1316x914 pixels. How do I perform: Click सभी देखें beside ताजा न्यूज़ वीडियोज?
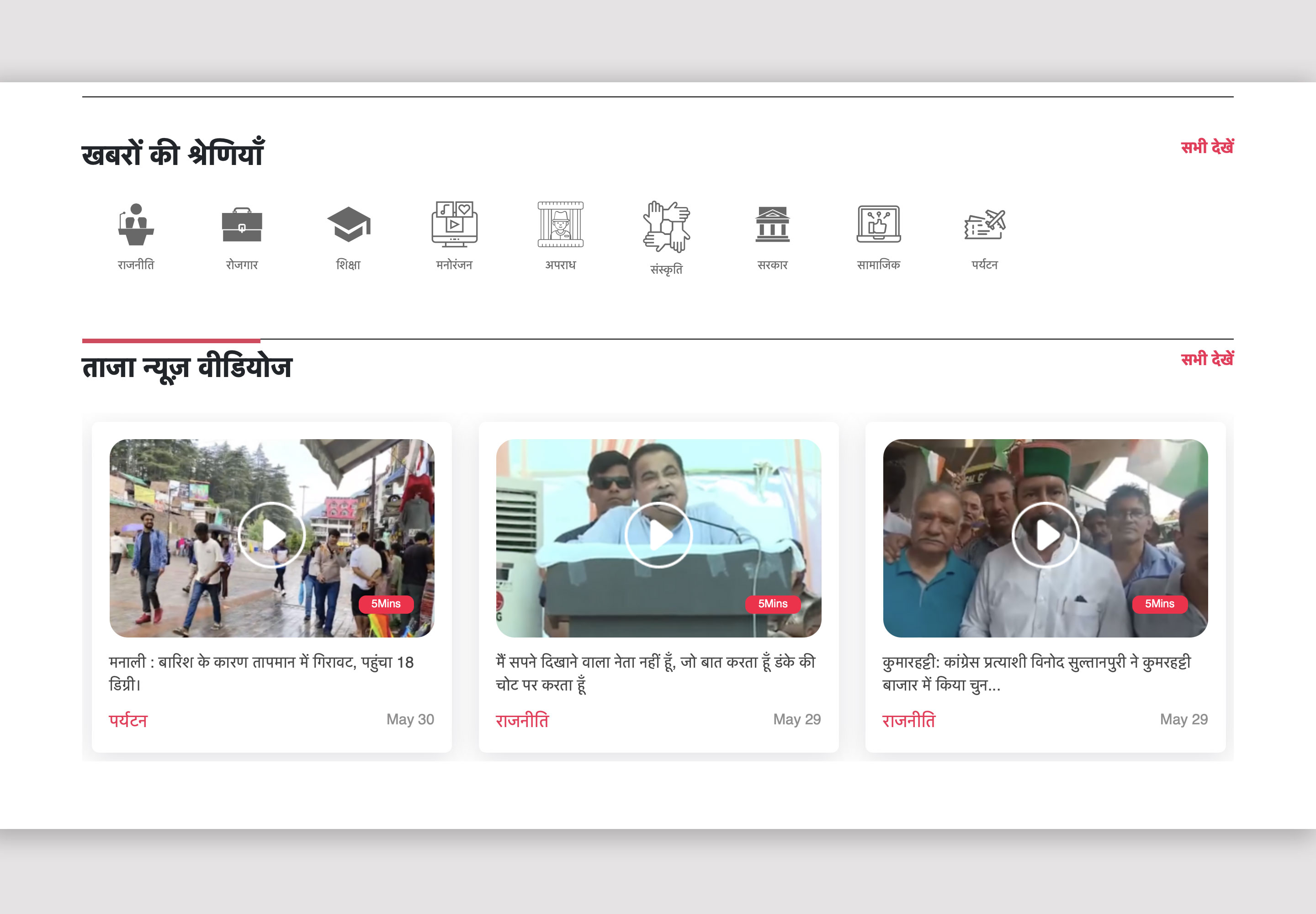(x=1207, y=359)
